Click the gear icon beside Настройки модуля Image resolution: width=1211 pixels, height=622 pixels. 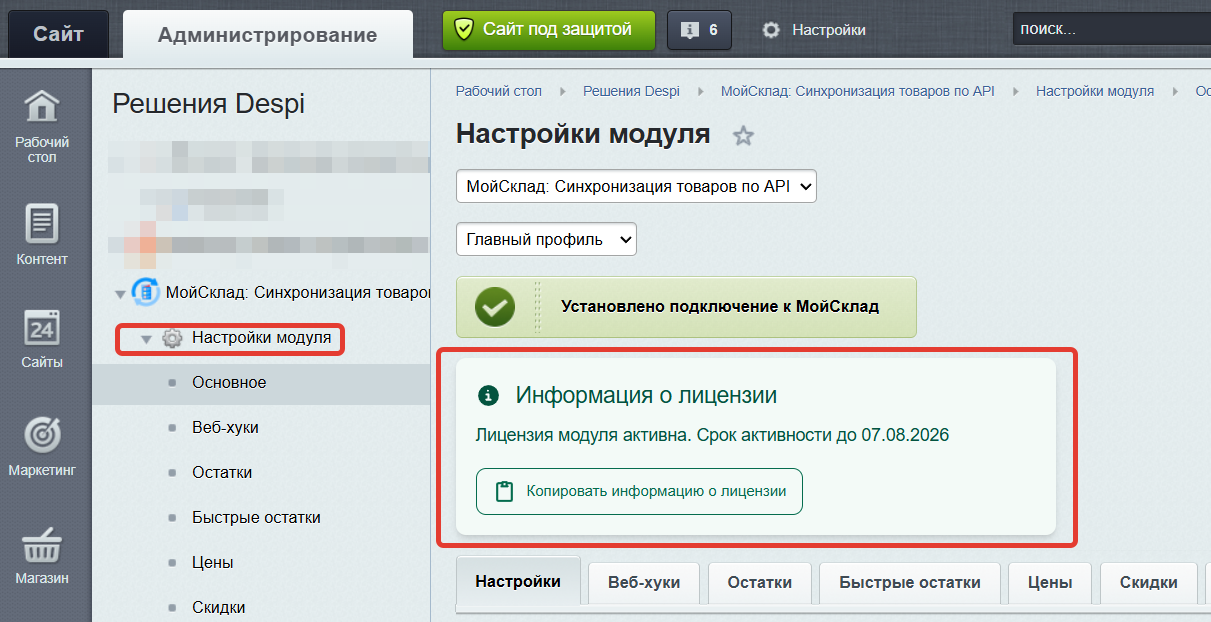pos(172,339)
